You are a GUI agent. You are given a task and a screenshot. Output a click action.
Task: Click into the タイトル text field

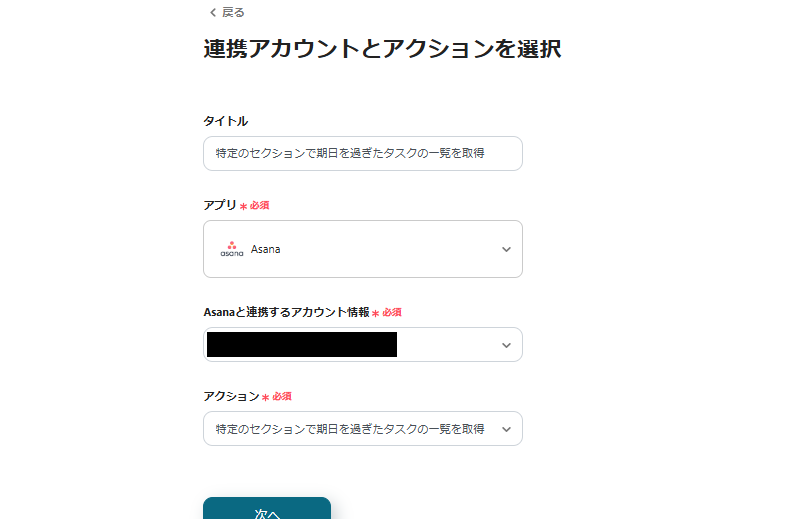(362, 154)
